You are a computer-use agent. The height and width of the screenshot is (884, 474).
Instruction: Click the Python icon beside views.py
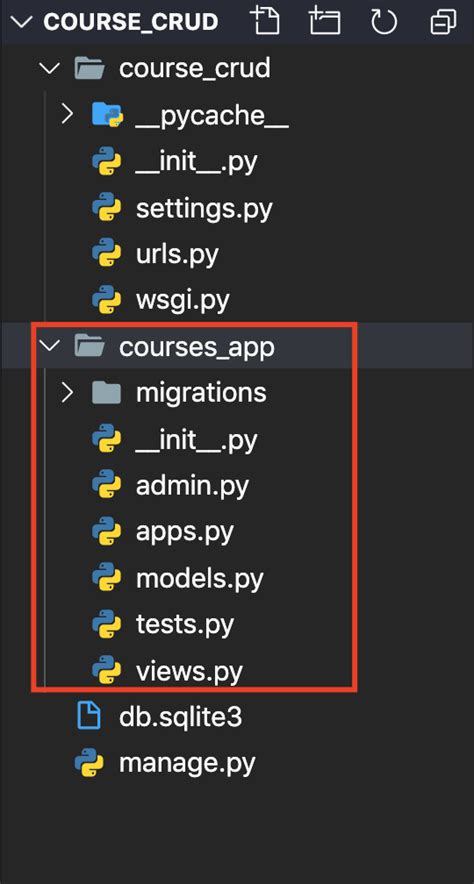click(107, 670)
